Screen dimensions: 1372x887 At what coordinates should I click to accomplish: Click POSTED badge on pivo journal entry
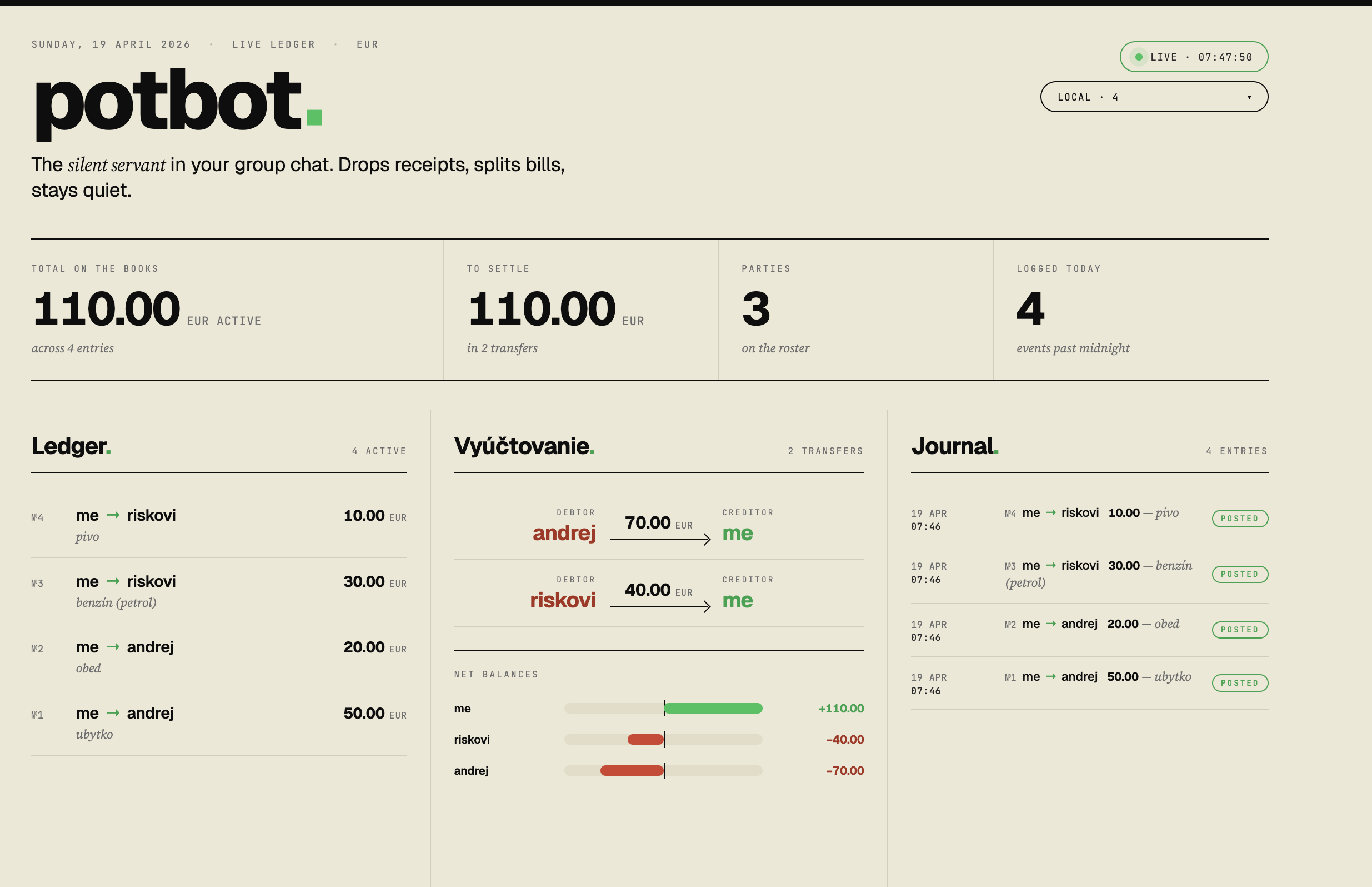click(1239, 519)
